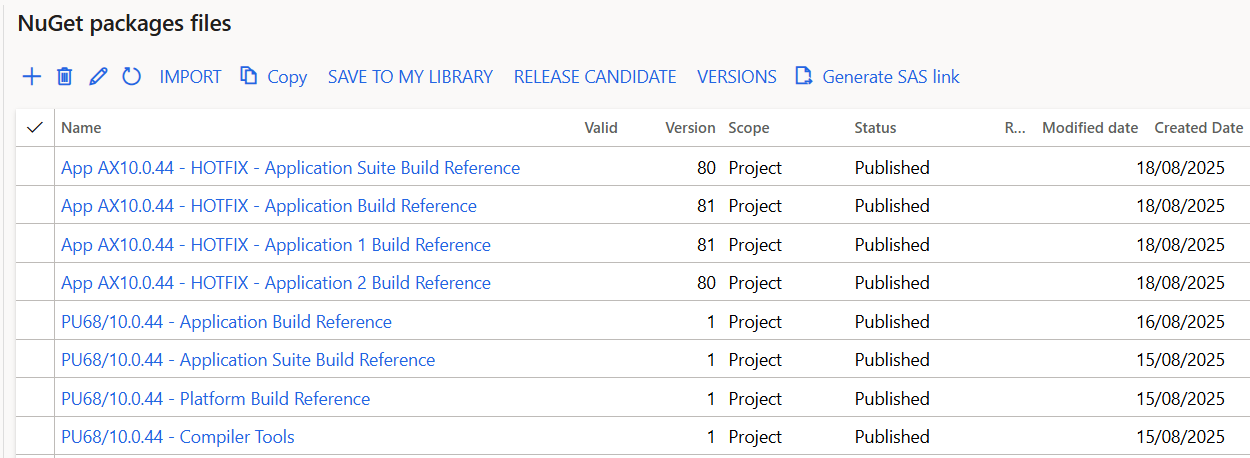
Task: Click the trash delete icon
Action: click(64, 77)
